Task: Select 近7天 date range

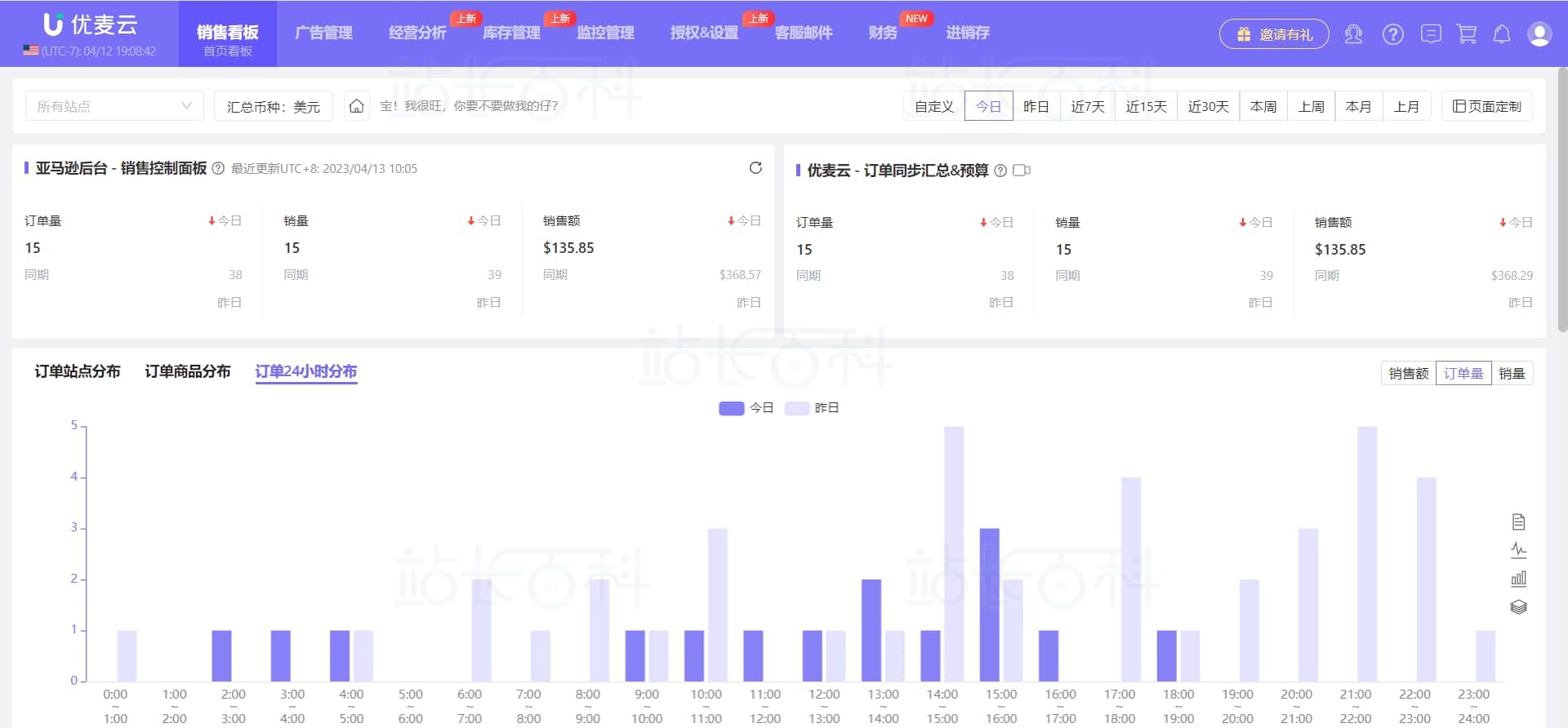Action: point(1088,106)
